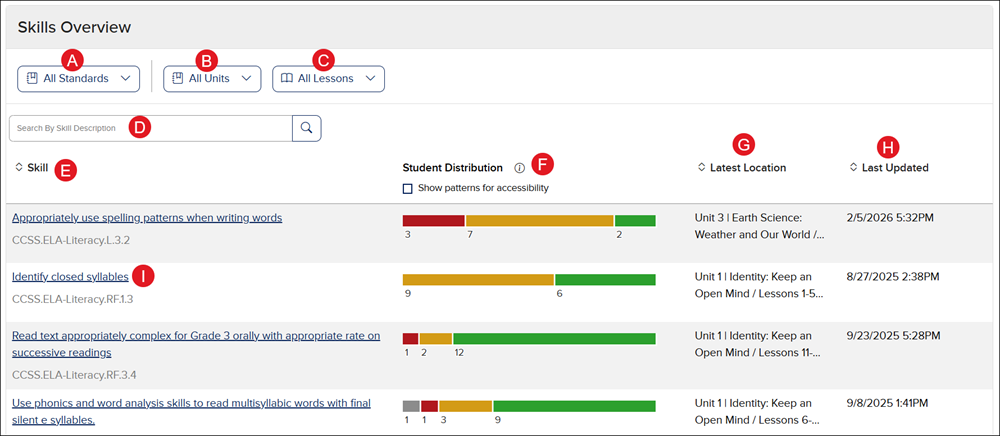
Task: Focus the Search By Skill Description field
Action: pos(150,128)
